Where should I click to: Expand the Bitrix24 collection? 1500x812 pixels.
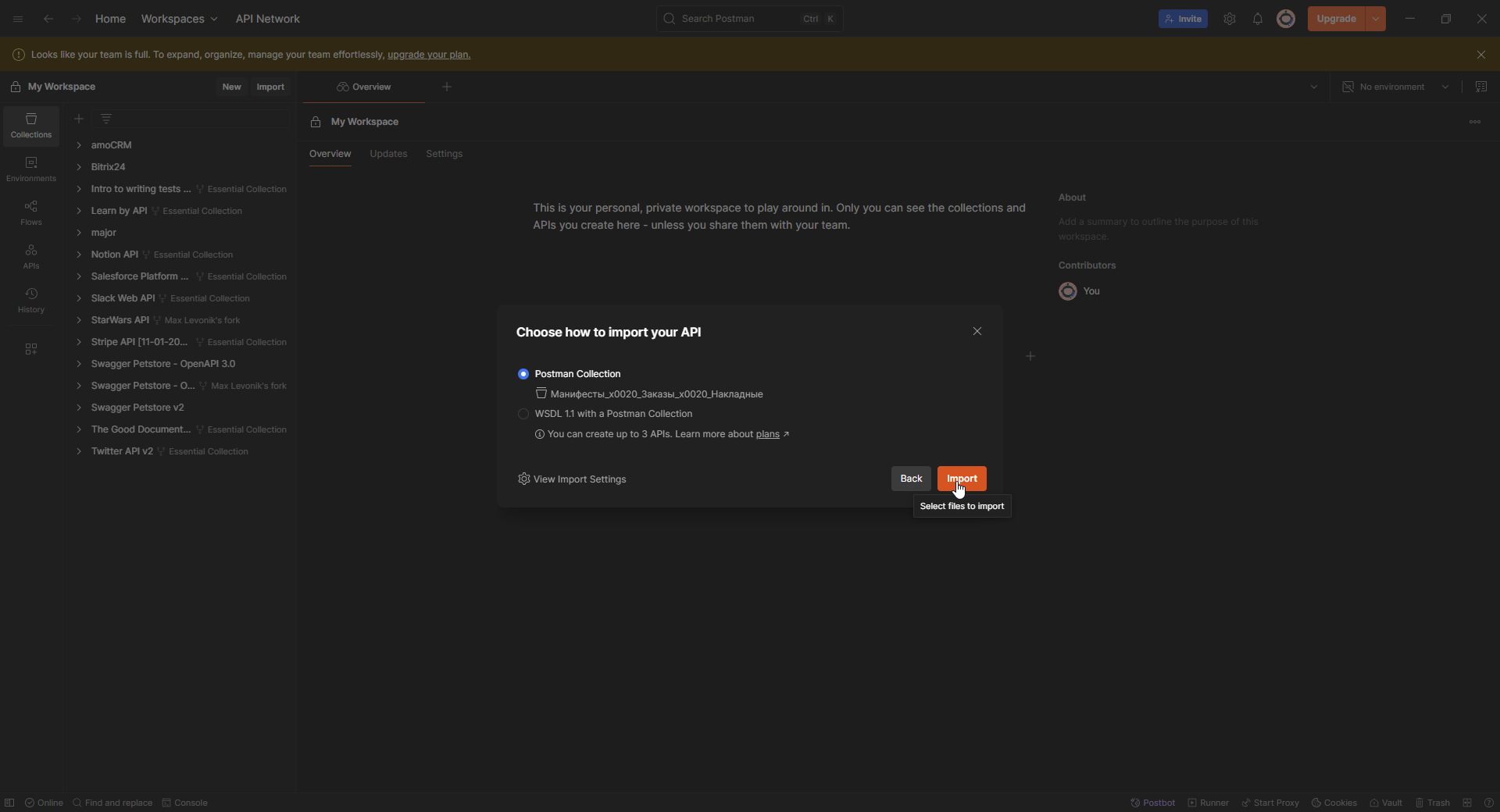click(79, 167)
